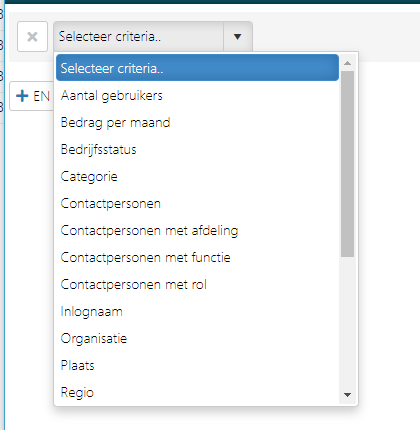Image resolution: width=420 pixels, height=430 pixels.
Task: Choose 'Organisatie' from the list
Action: (x=197, y=339)
